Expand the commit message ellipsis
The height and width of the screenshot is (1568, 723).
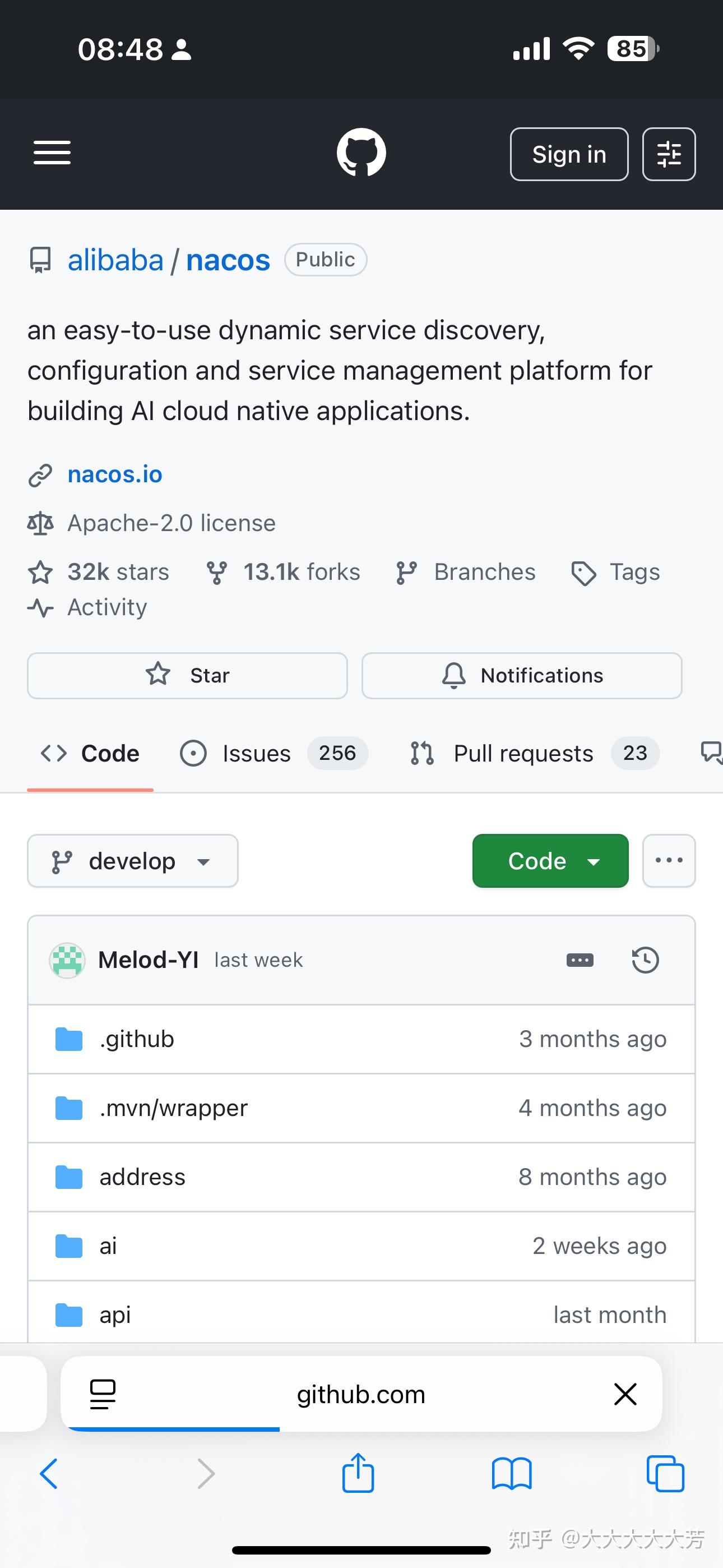(580, 961)
